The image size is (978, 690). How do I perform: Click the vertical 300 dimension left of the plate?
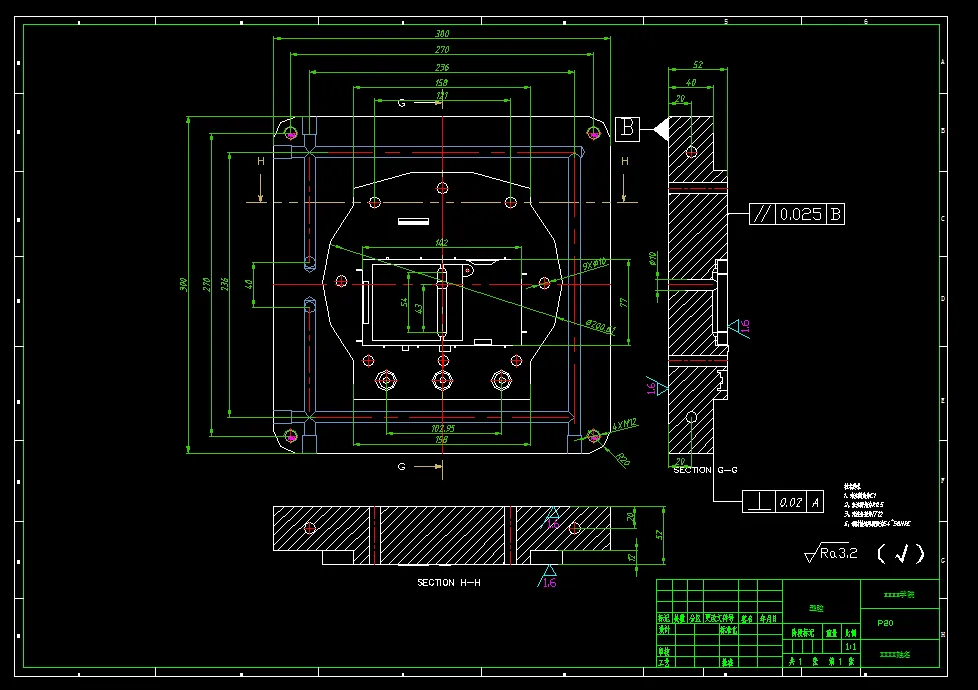click(x=183, y=284)
